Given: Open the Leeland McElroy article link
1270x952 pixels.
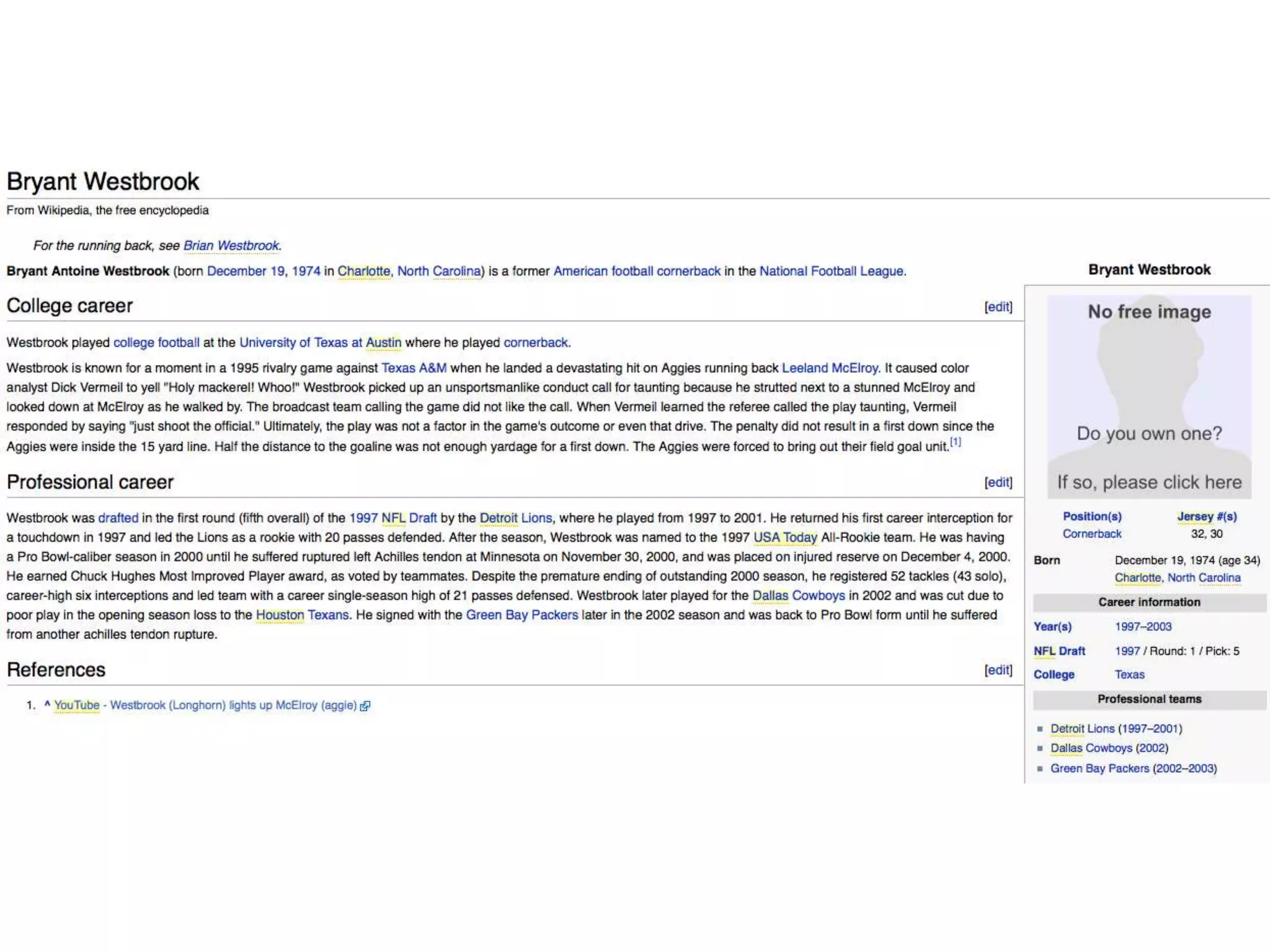Looking at the screenshot, I should (830, 368).
